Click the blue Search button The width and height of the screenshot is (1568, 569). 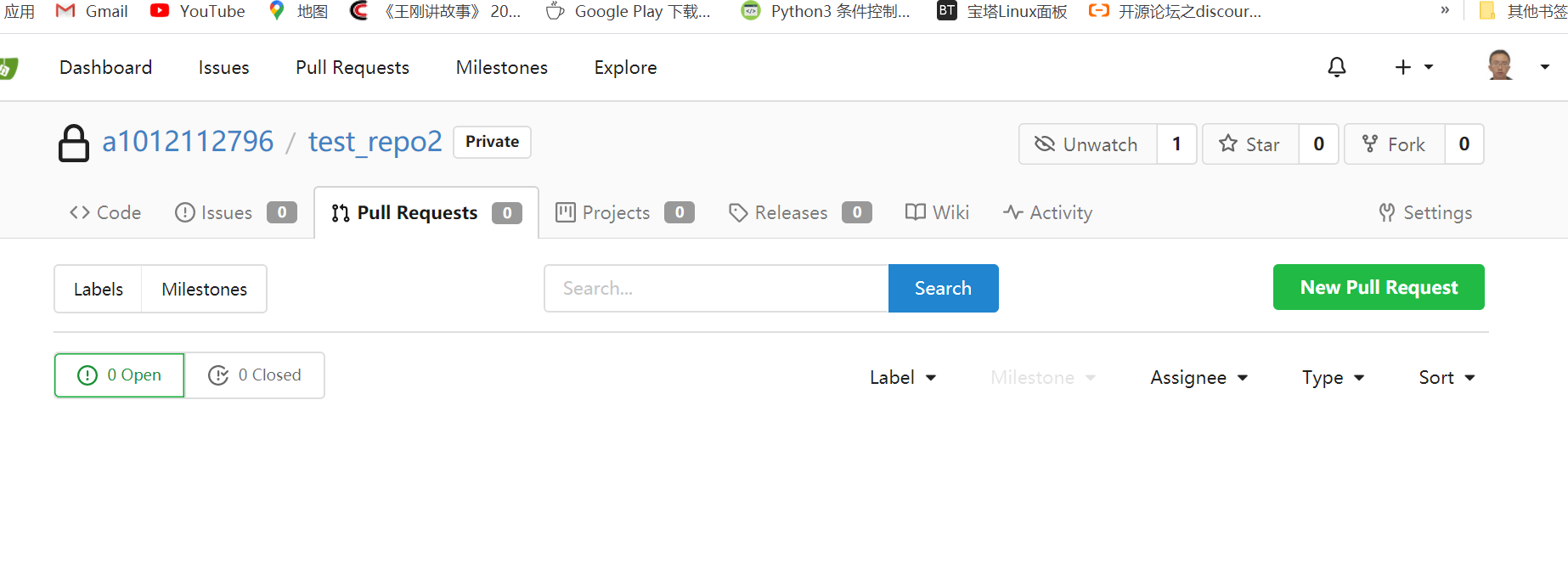click(943, 288)
